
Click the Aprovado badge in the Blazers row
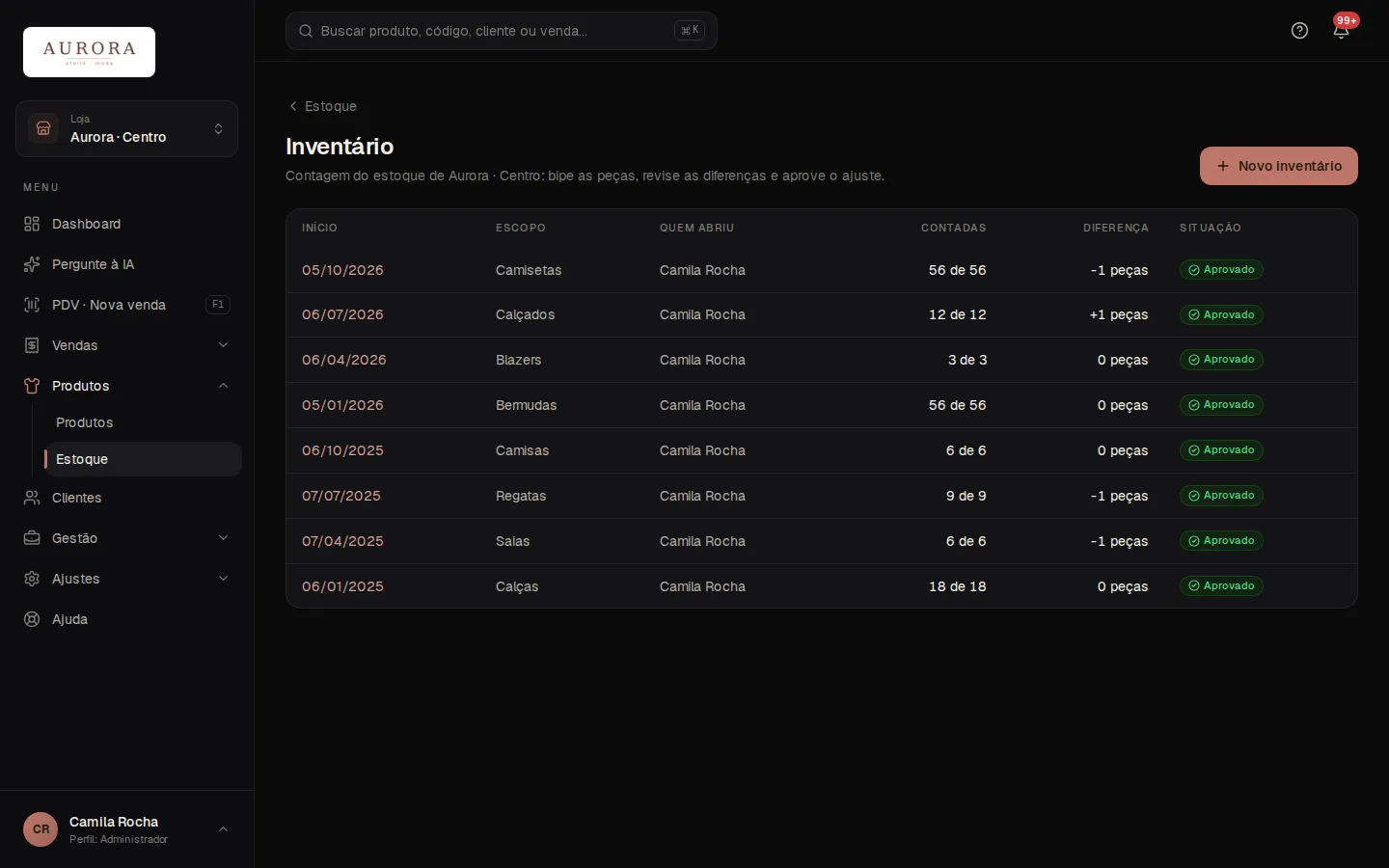pos(1221,360)
